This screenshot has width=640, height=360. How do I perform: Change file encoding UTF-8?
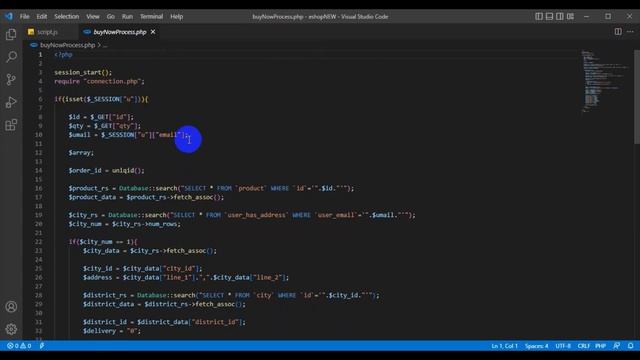[563, 346]
